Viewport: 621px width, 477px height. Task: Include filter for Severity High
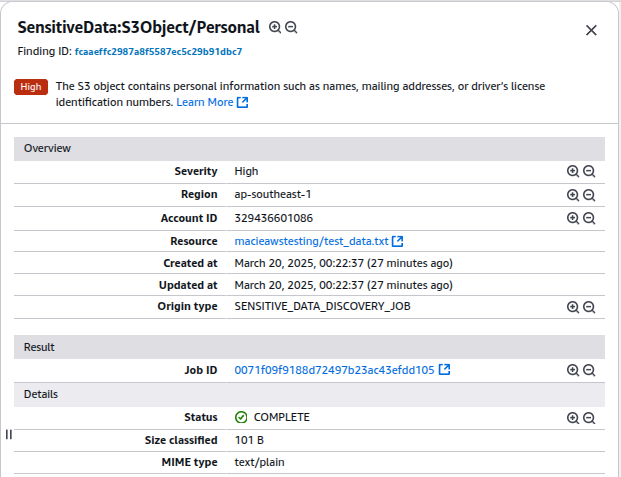coord(573,171)
